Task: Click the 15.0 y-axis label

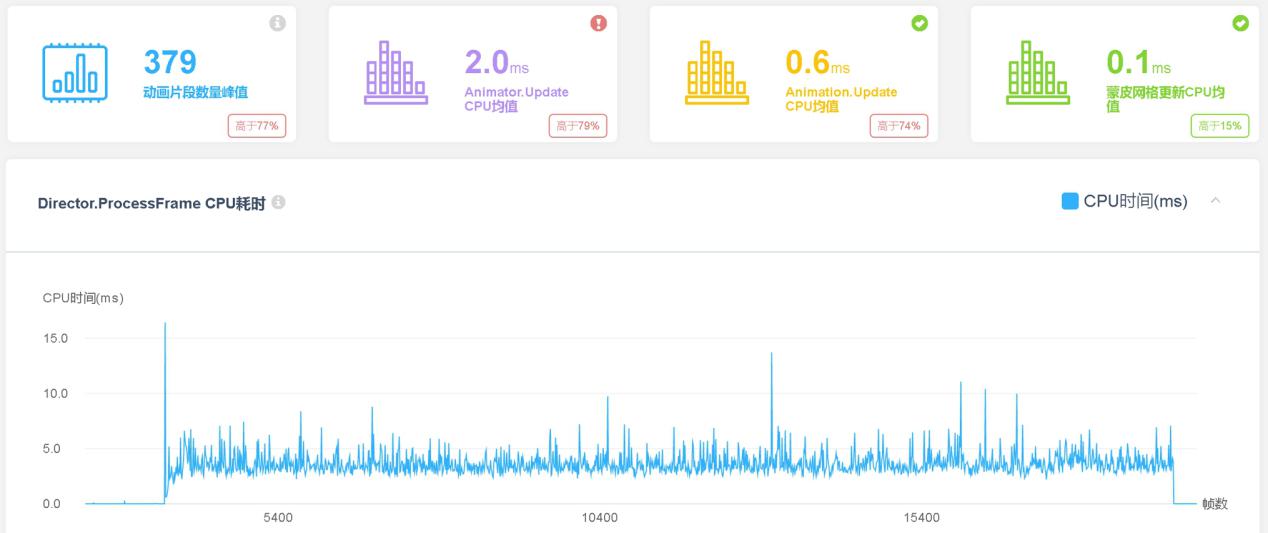Action: tap(55, 339)
